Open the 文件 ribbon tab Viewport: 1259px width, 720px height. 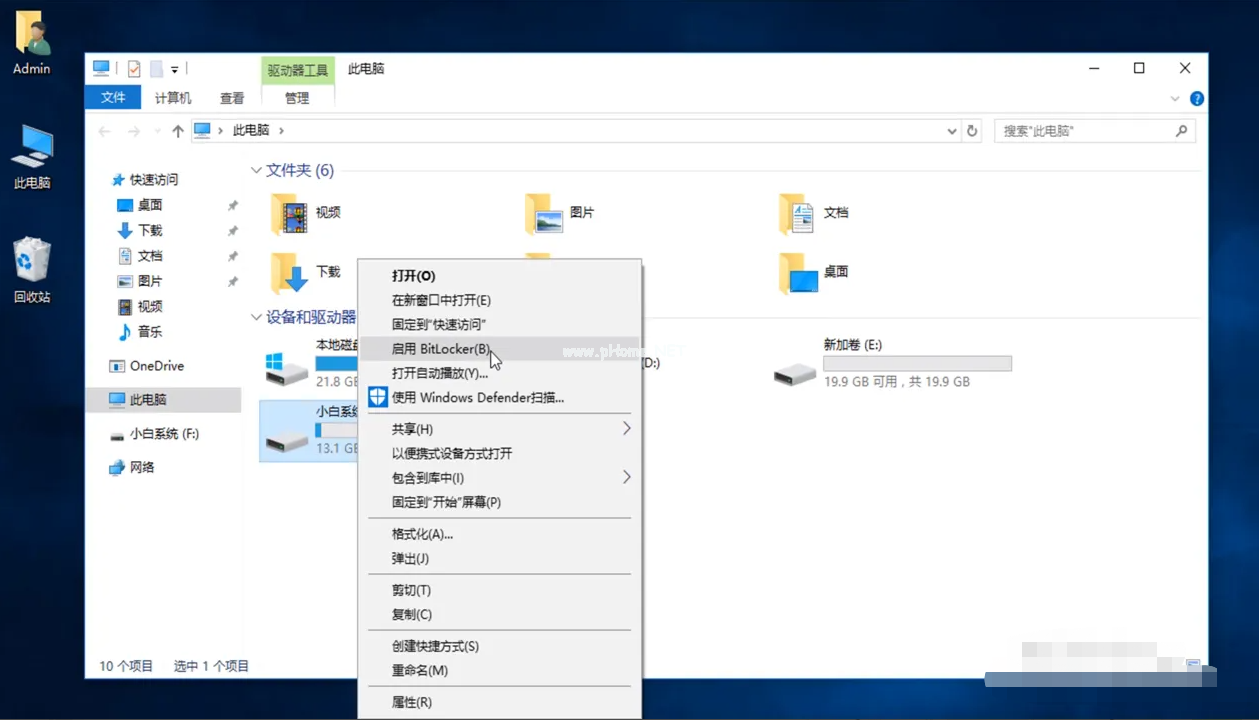pos(113,98)
